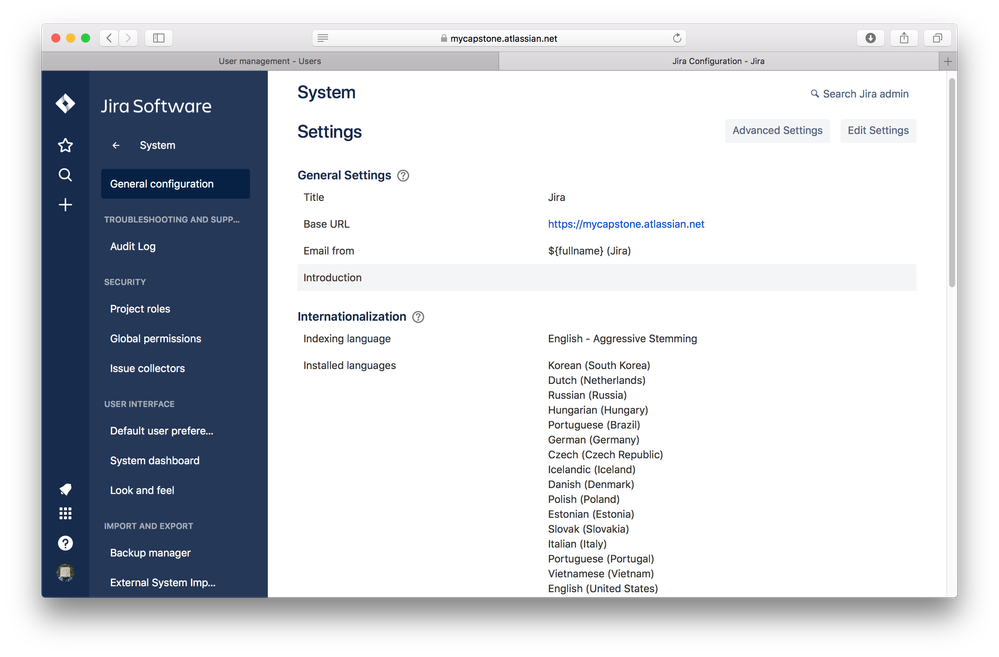This screenshot has width=999, height=657.
Task: Open Look and feel settings
Action: tap(141, 490)
